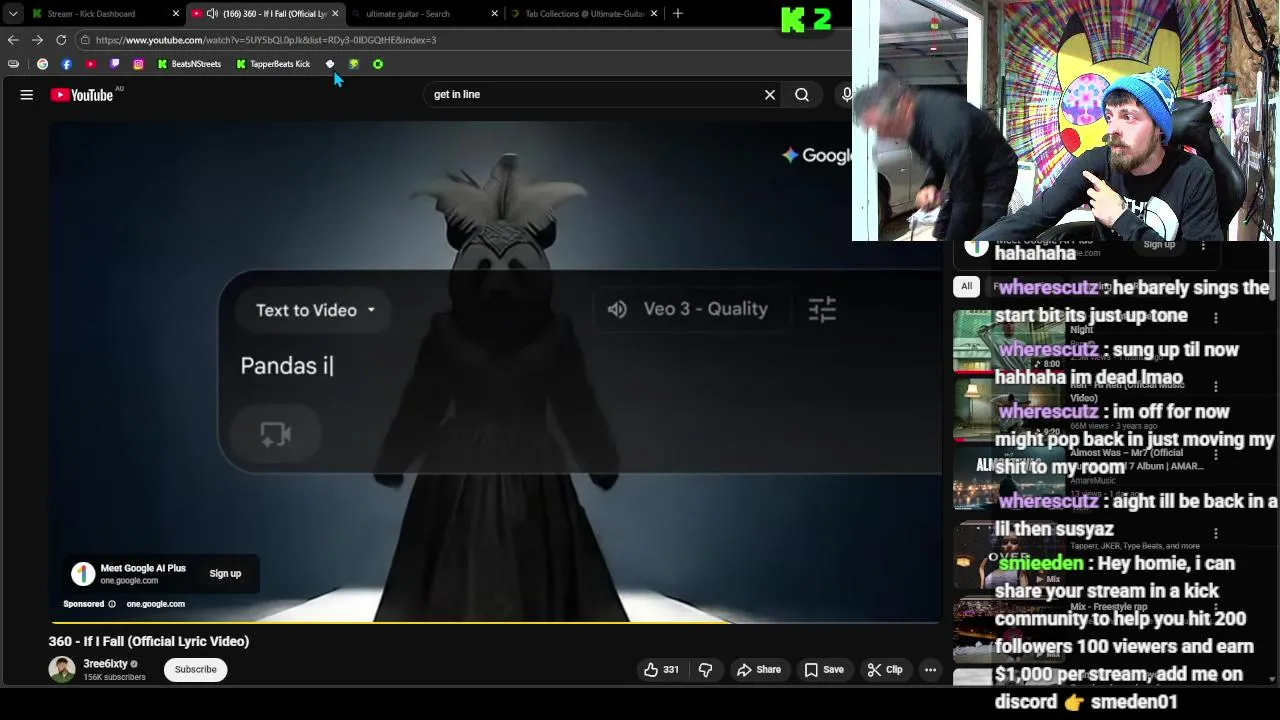Open the Twitch bookmark icon
This screenshot has width=1280, height=720.
tap(114, 64)
